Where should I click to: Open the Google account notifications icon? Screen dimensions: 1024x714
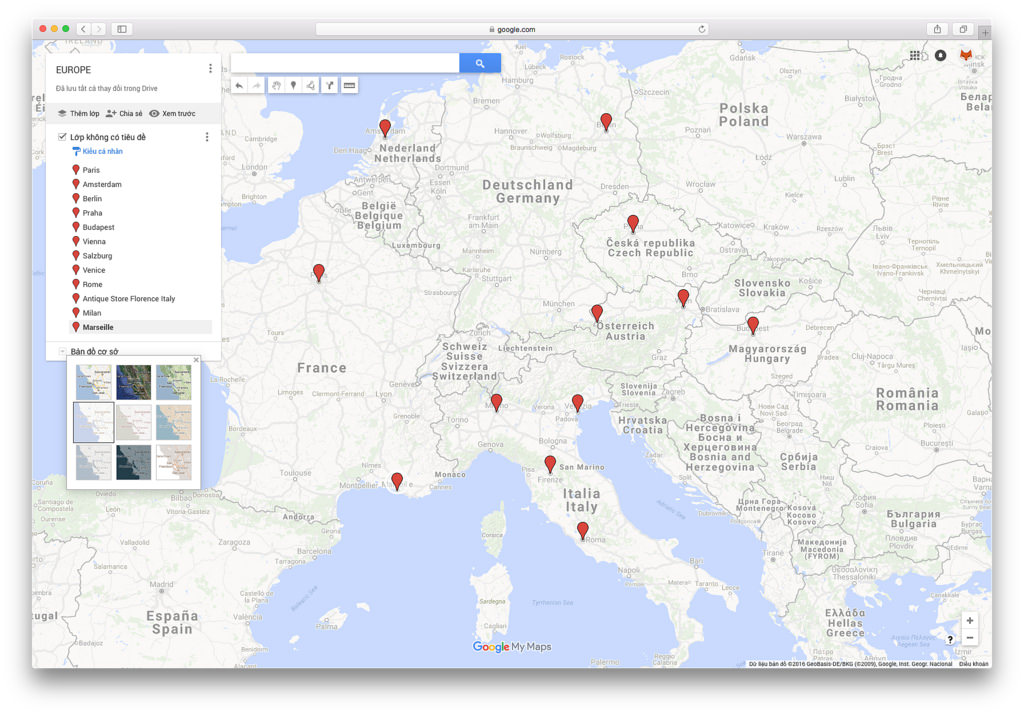click(x=940, y=56)
